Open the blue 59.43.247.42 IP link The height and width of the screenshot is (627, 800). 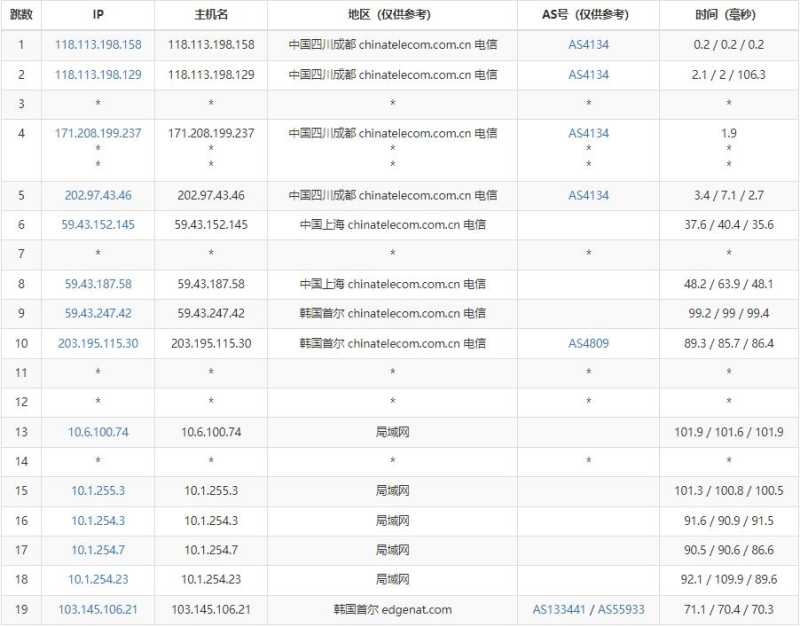tap(98, 313)
